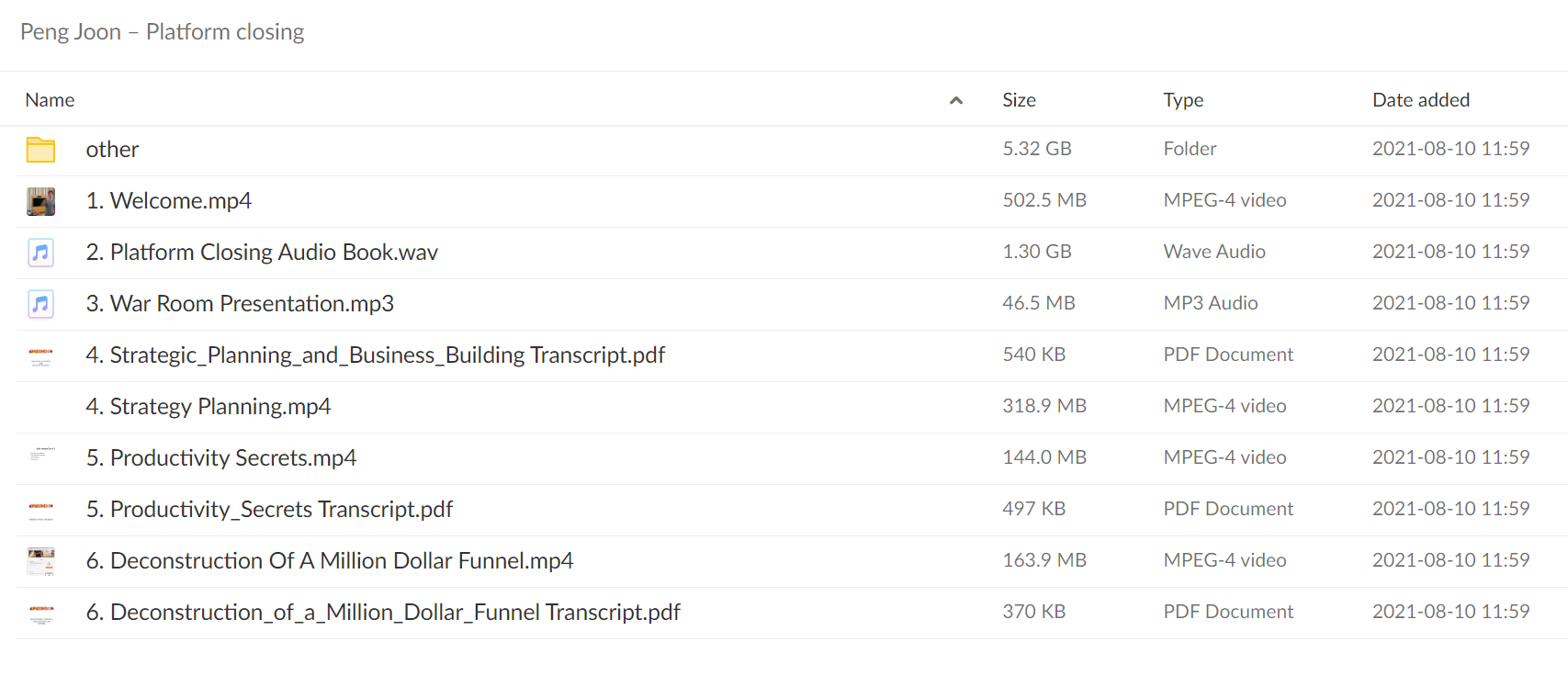
Task: Open 3. War Room Presentation.mp3 file
Action: [240, 304]
